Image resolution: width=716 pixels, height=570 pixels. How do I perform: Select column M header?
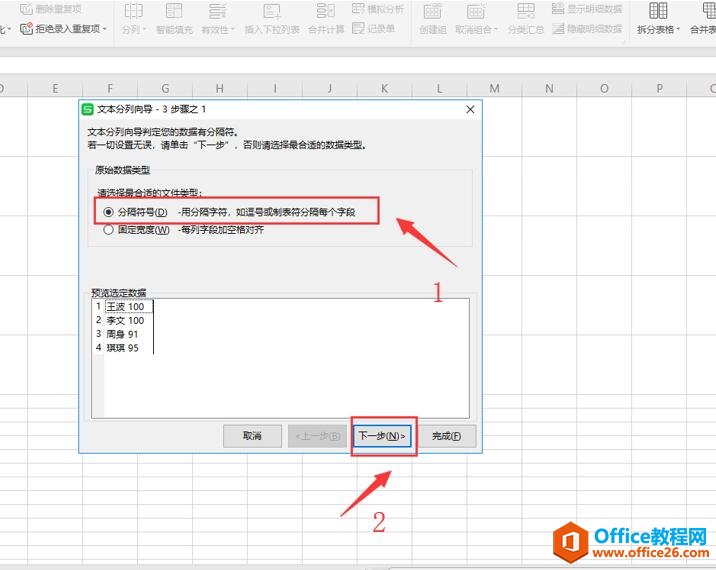(495, 89)
